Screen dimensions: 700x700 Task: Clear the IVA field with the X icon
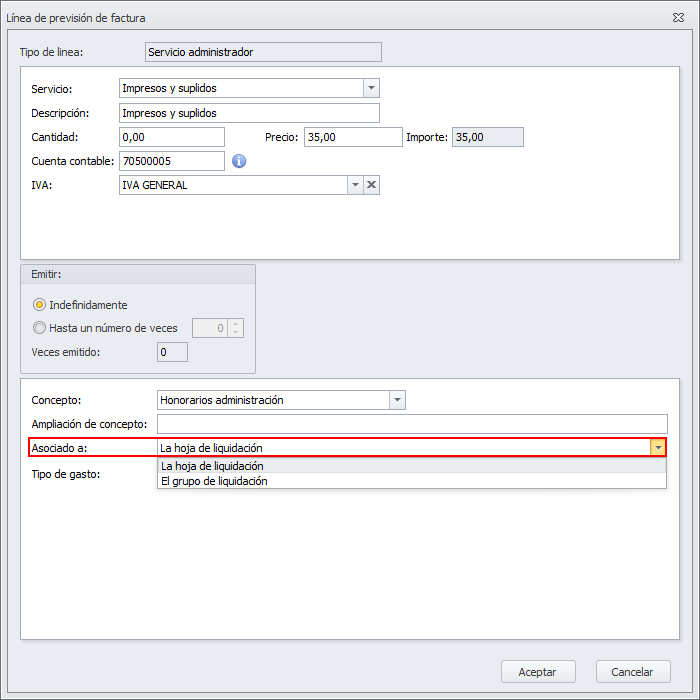[x=371, y=185]
